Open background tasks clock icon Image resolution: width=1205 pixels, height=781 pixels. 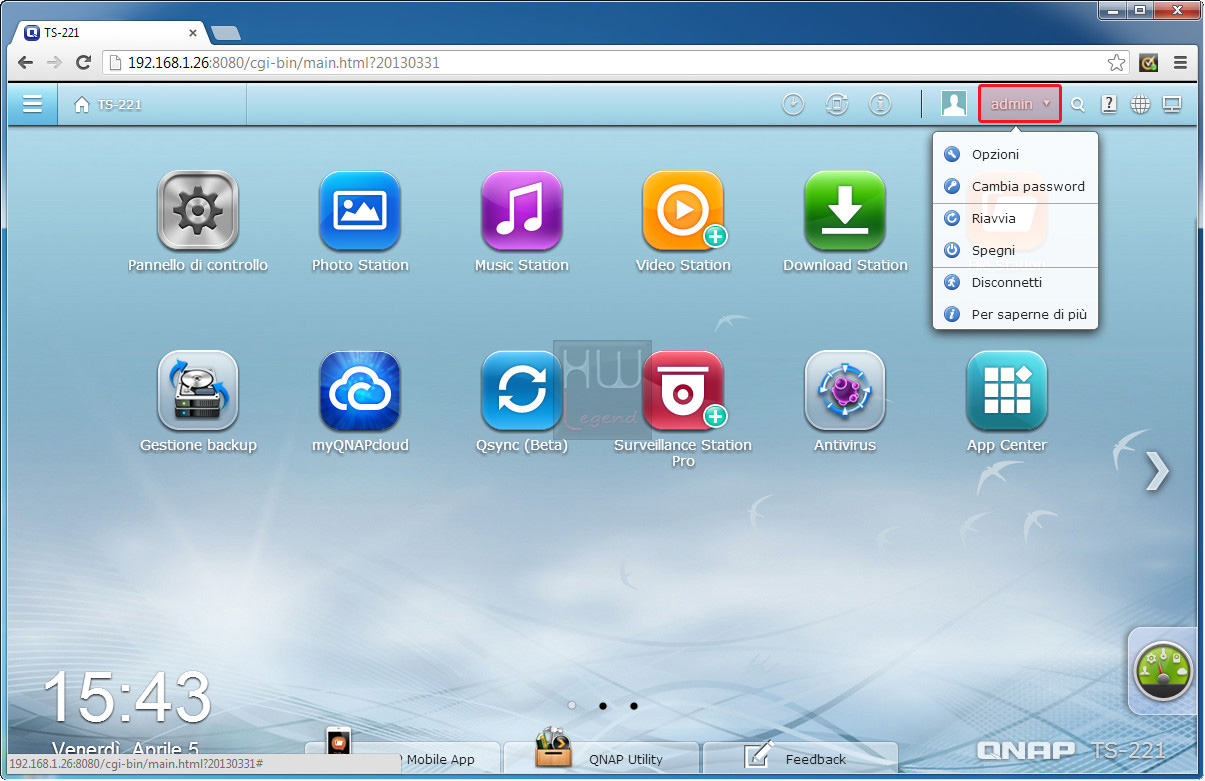click(x=793, y=104)
